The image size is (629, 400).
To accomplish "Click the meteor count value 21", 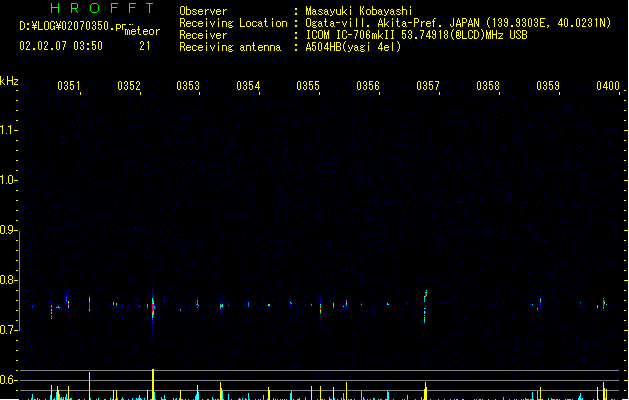I will click(x=145, y=46).
